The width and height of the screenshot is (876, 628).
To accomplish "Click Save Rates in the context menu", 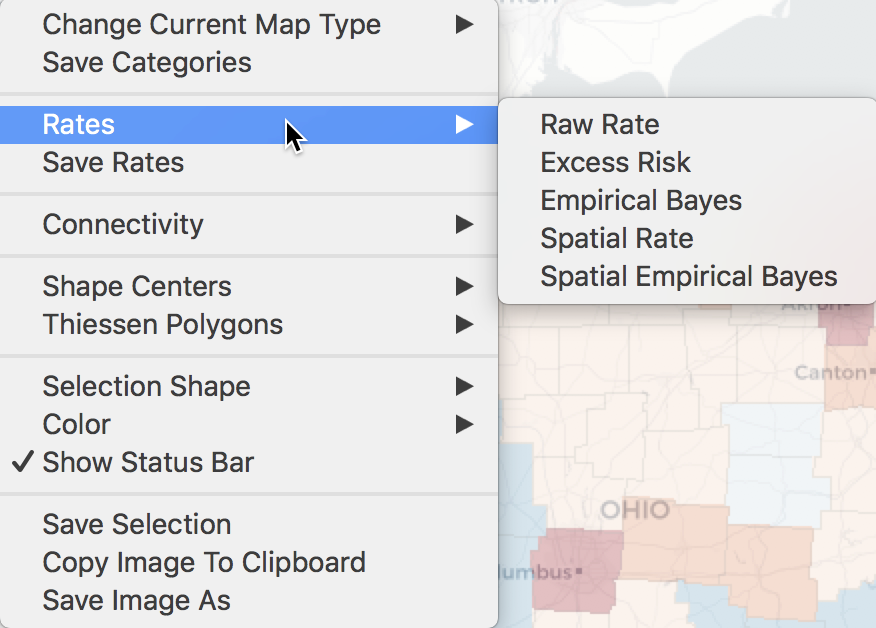I will click(249, 163).
